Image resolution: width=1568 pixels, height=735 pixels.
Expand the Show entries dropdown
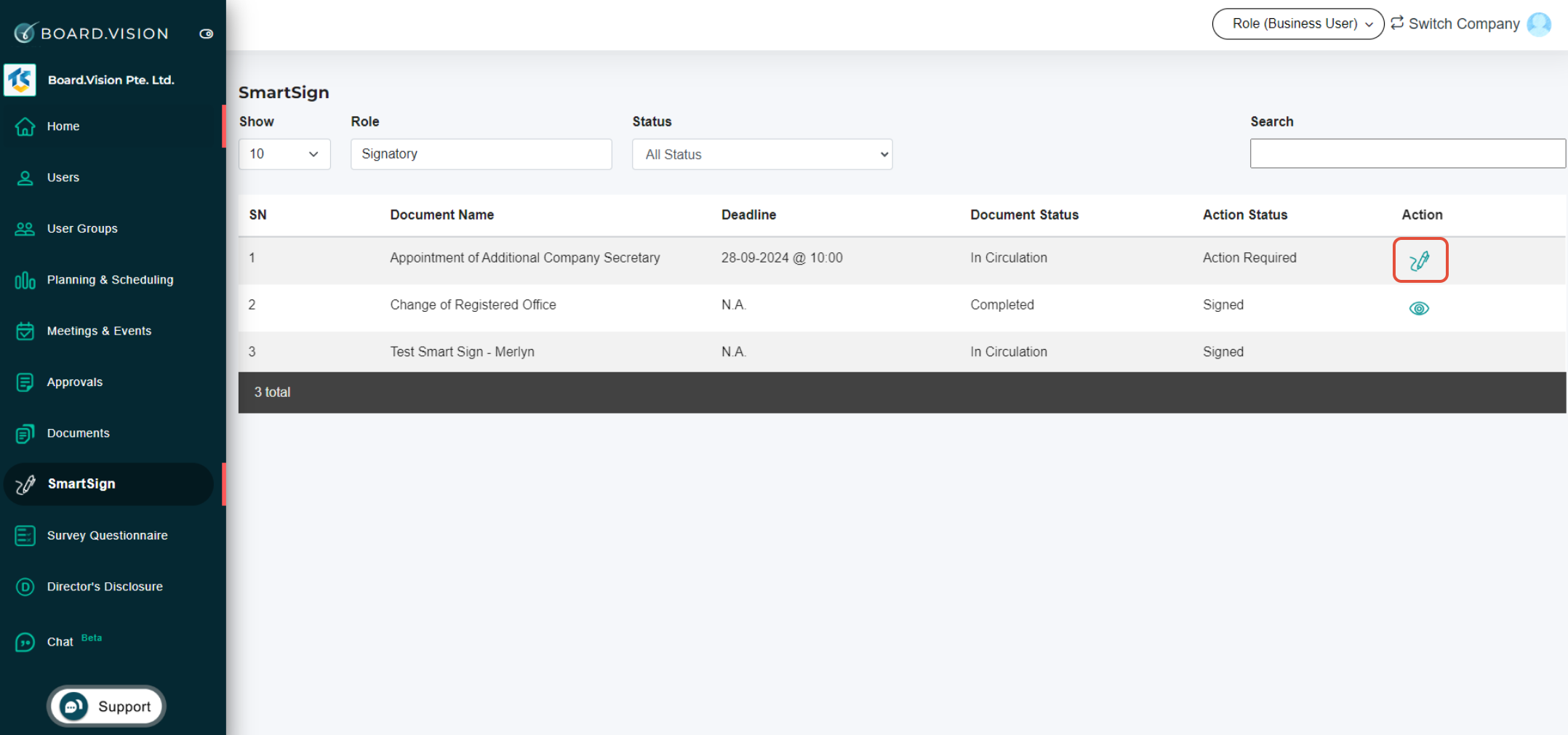[284, 154]
